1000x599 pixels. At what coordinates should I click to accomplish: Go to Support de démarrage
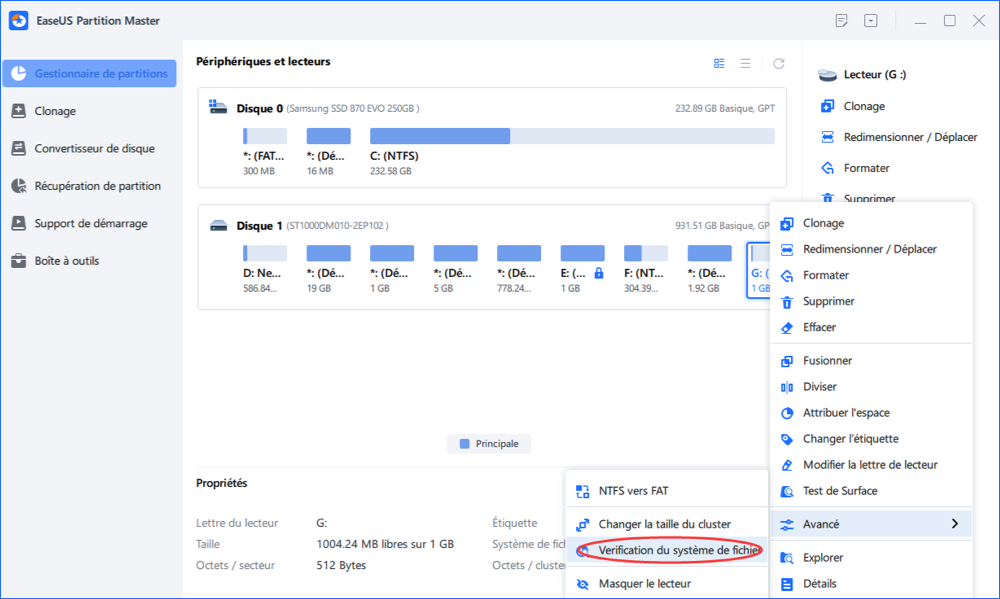(x=89, y=223)
